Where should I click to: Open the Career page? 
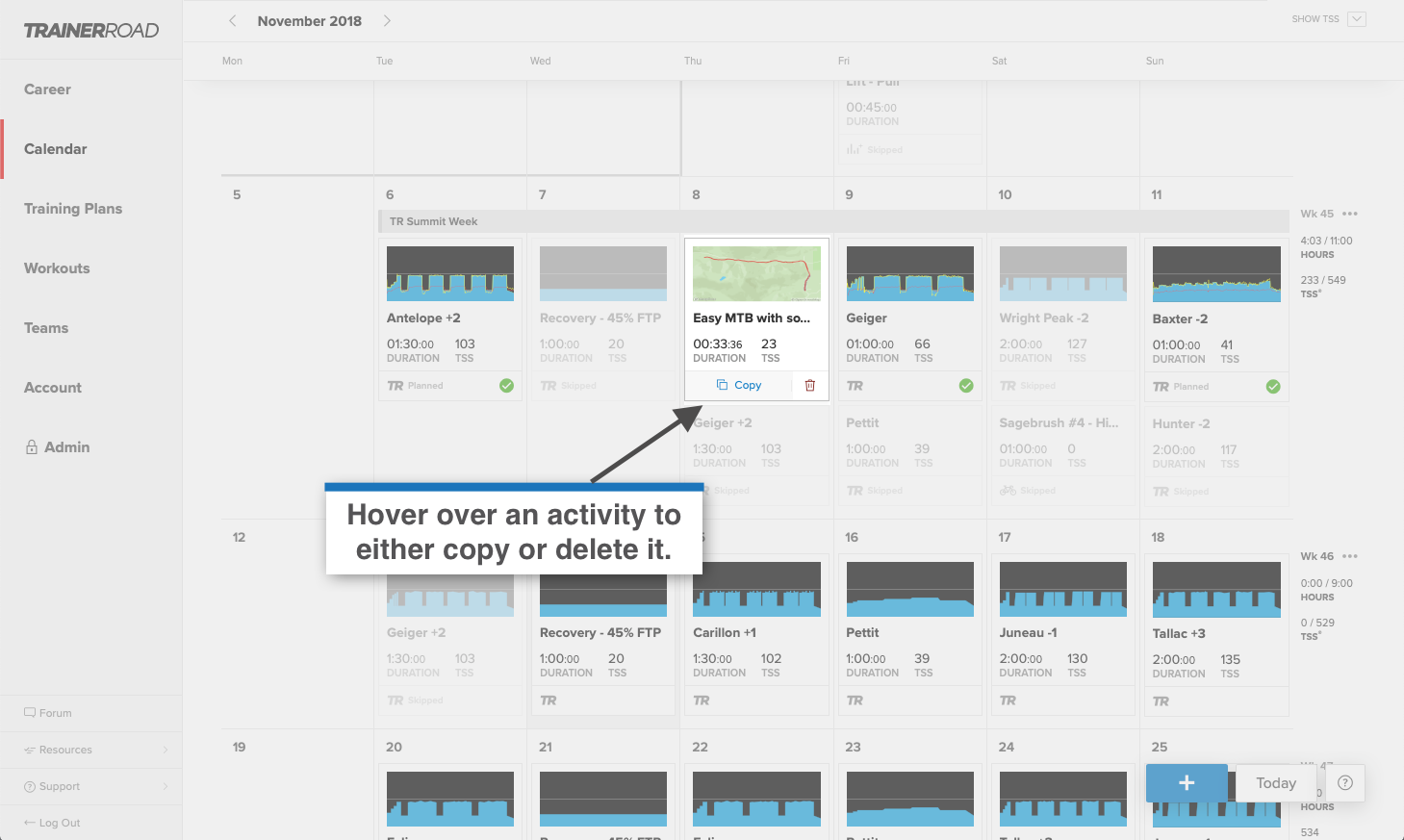click(47, 89)
